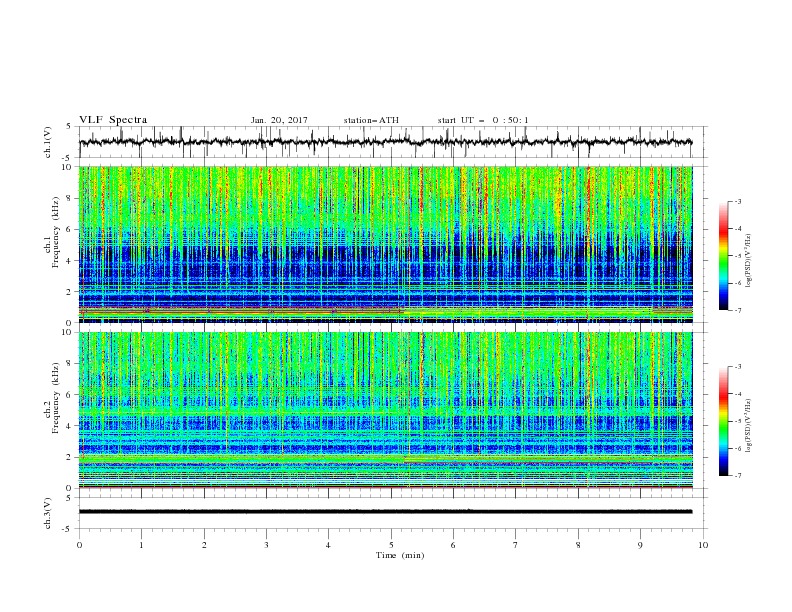Click the time axis tick label "2"
This screenshot has width=792, height=612.
[x=204, y=545]
